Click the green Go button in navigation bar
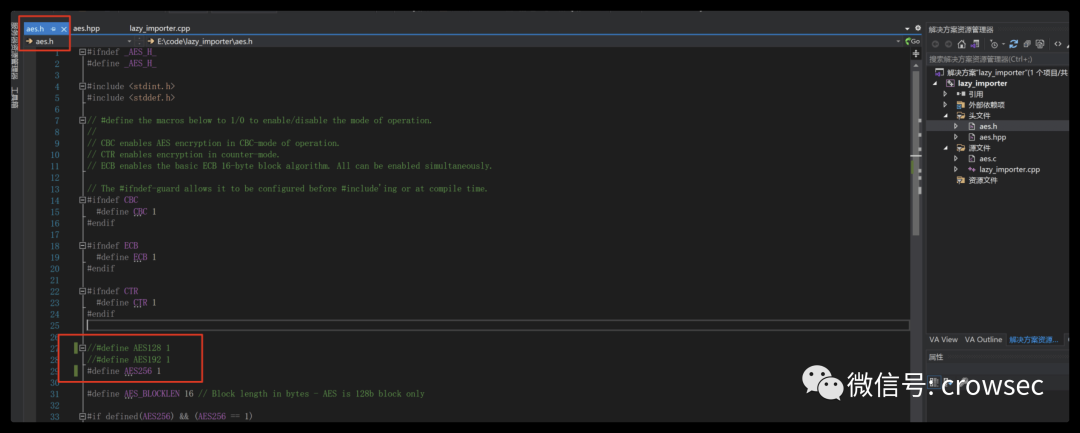The image size is (1080, 433). pos(913,41)
